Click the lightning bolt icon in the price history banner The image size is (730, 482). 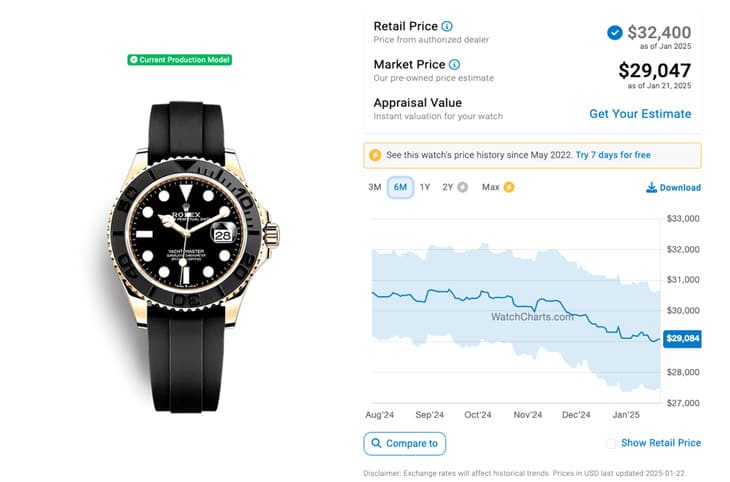tap(375, 155)
